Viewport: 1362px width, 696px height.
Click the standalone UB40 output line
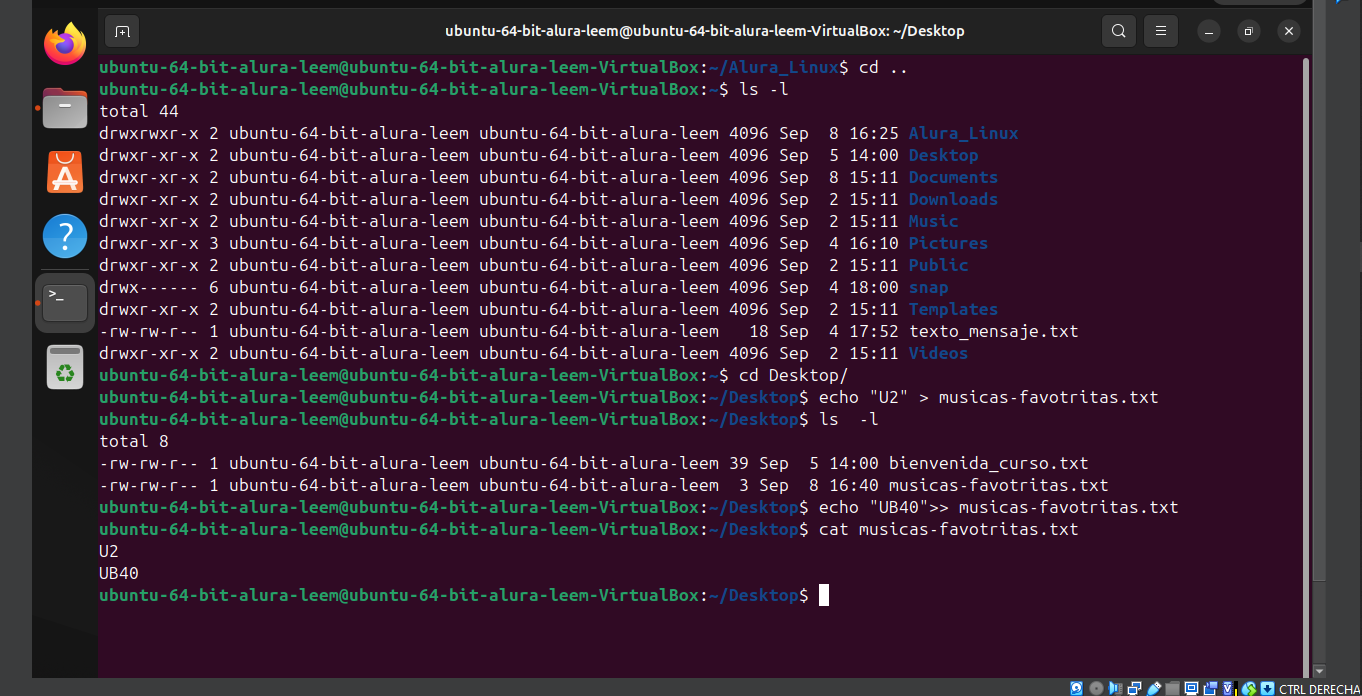pos(119,573)
